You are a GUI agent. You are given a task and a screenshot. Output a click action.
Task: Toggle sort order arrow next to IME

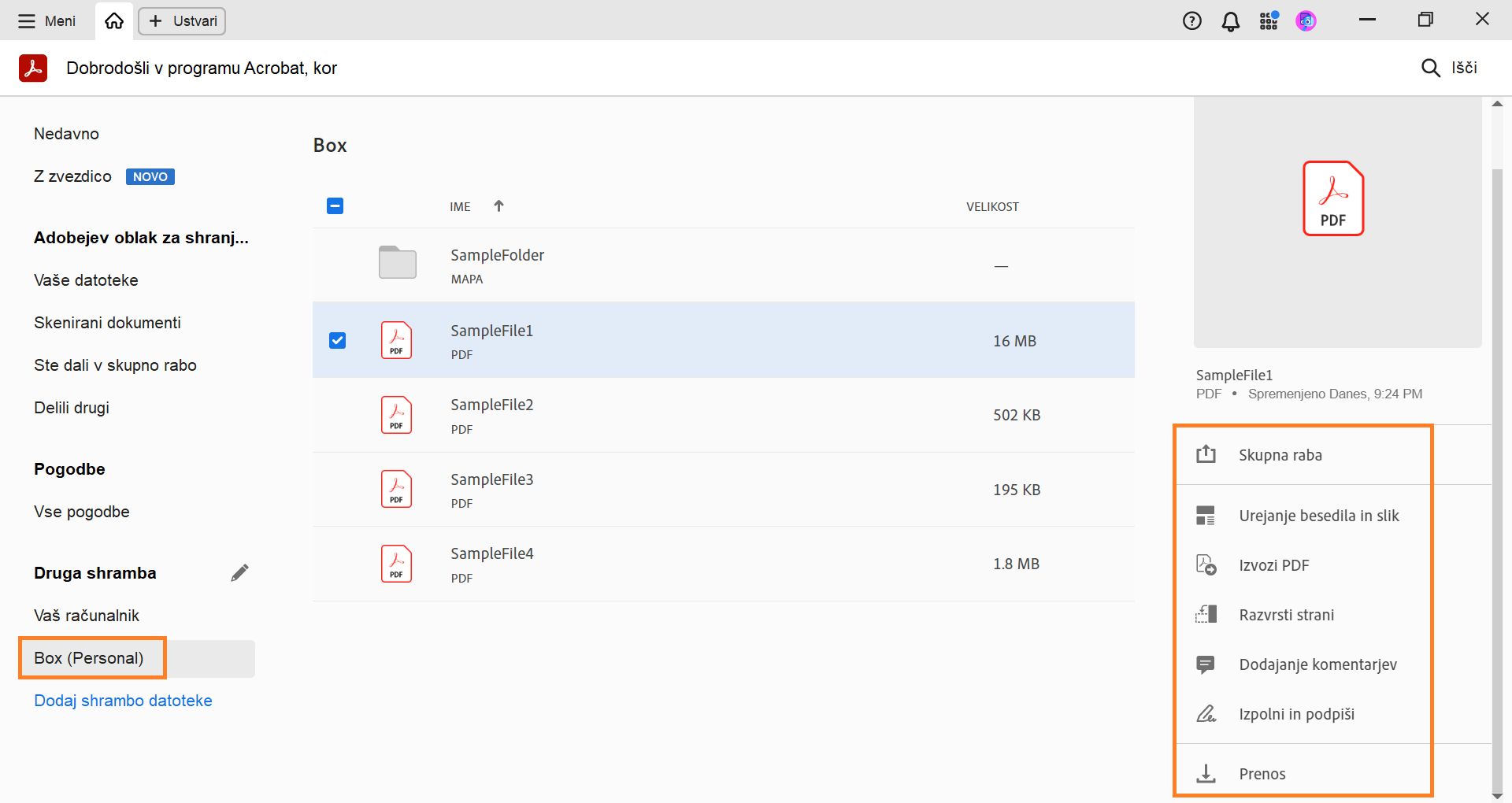click(498, 206)
